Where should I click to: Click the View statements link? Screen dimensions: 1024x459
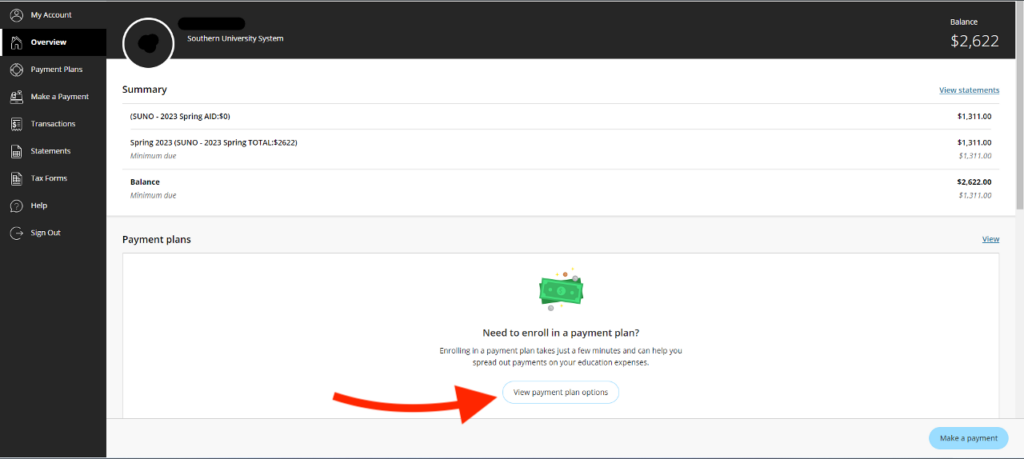pyautogui.click(x=969, y=90)
